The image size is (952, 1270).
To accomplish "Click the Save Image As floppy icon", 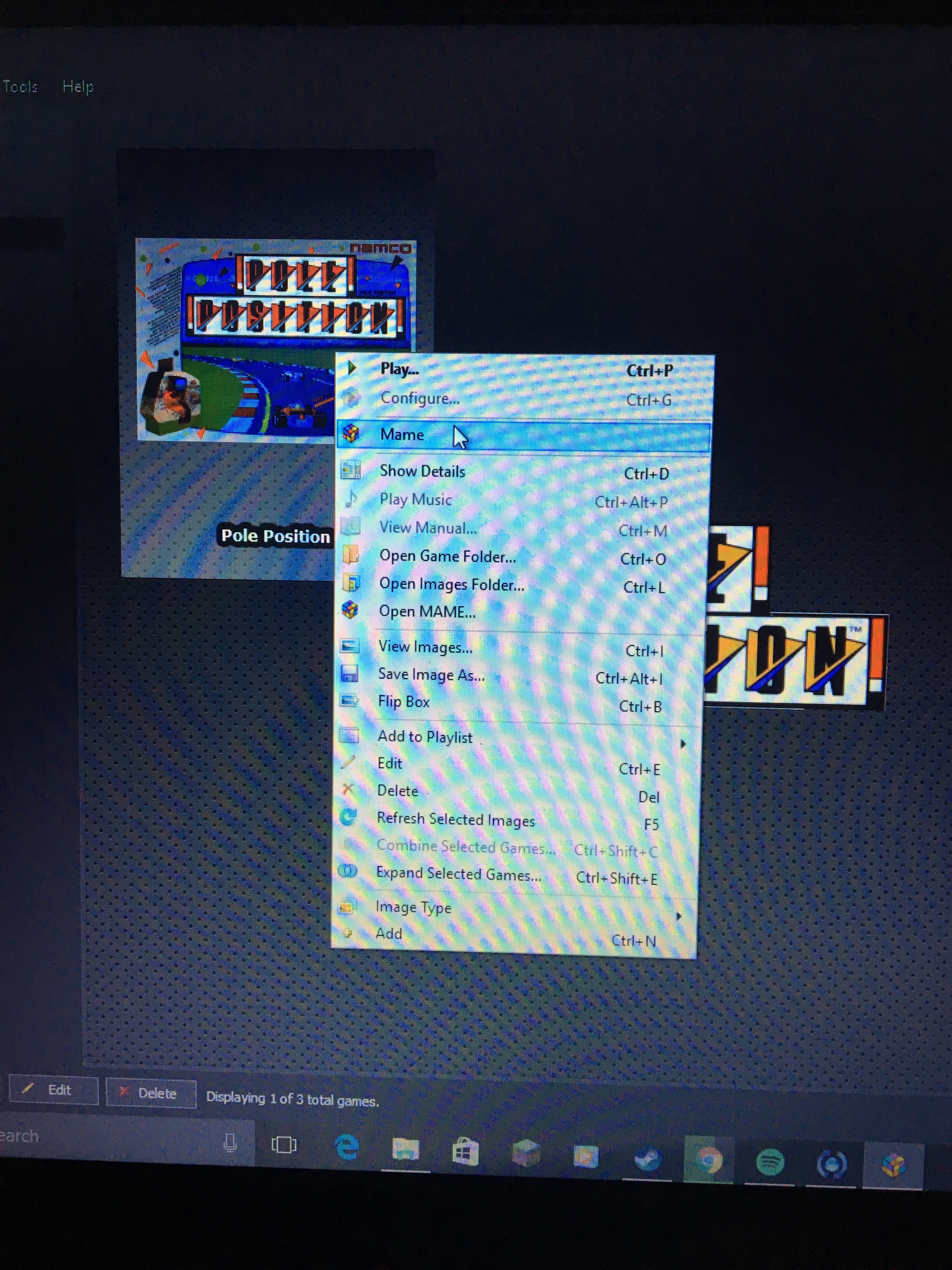I will (349, 673).
